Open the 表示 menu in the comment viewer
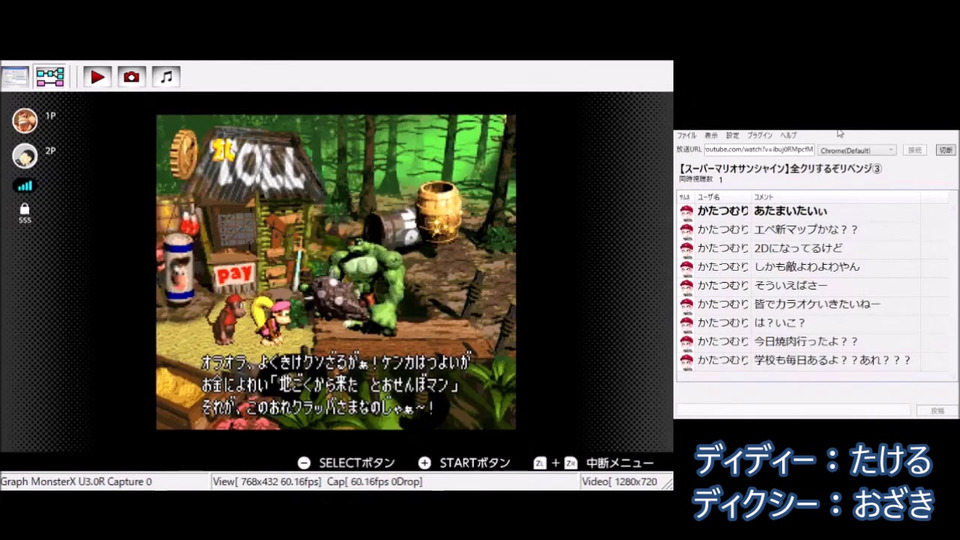960x540 pixels. click(x=711, y=135)
